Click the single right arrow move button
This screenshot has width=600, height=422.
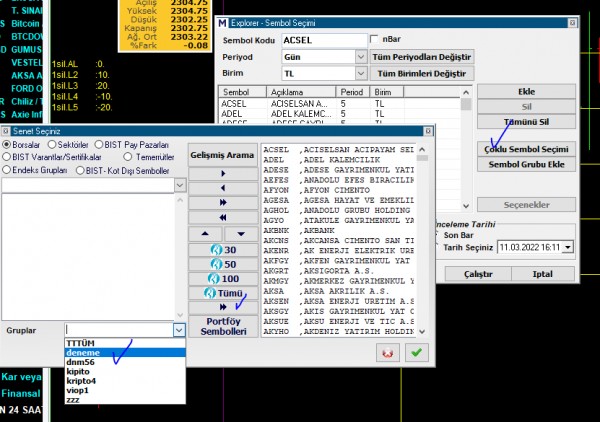point(223,174)
